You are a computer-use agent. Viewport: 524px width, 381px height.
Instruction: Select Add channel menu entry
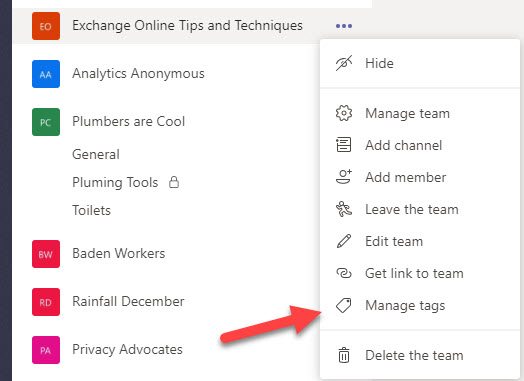pos(420,145)
